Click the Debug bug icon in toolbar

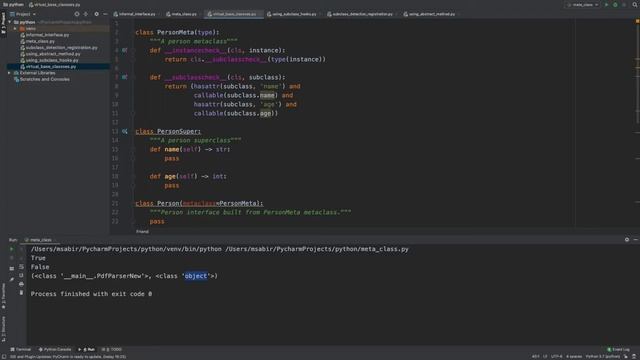(615, 4)
